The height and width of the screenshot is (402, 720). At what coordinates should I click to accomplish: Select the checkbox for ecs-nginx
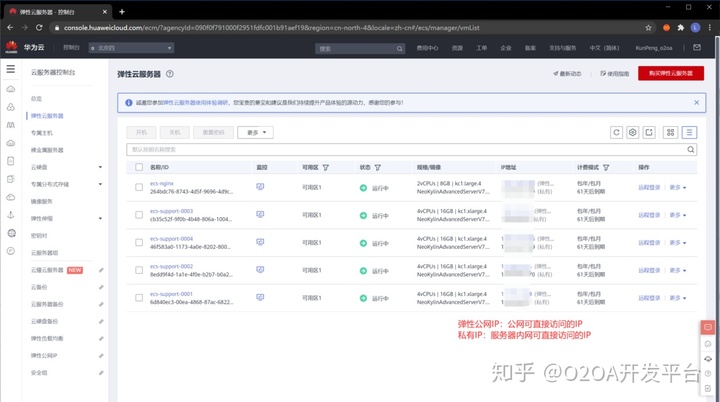(139, 187)
